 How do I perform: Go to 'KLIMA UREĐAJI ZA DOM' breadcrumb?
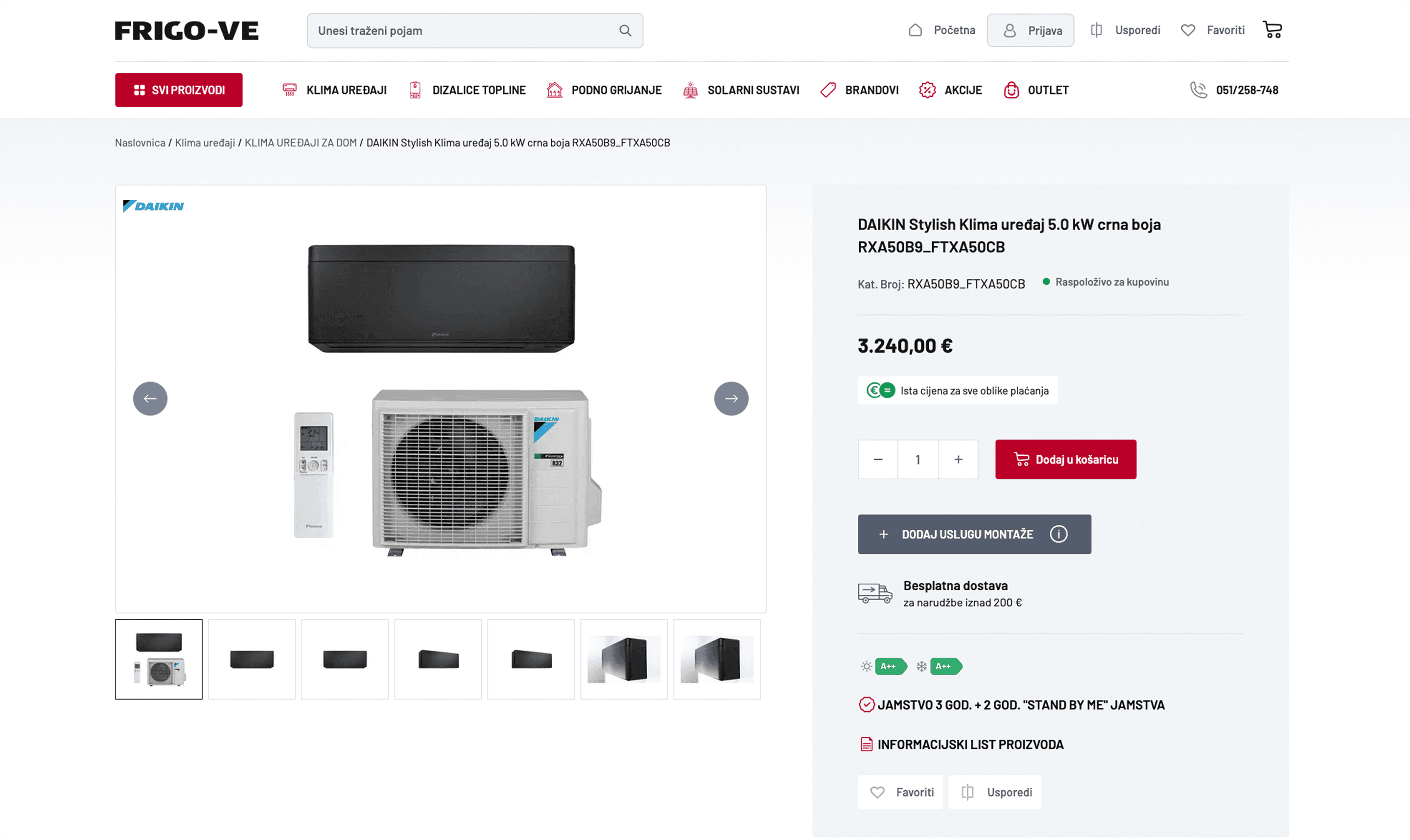point(301,142)
